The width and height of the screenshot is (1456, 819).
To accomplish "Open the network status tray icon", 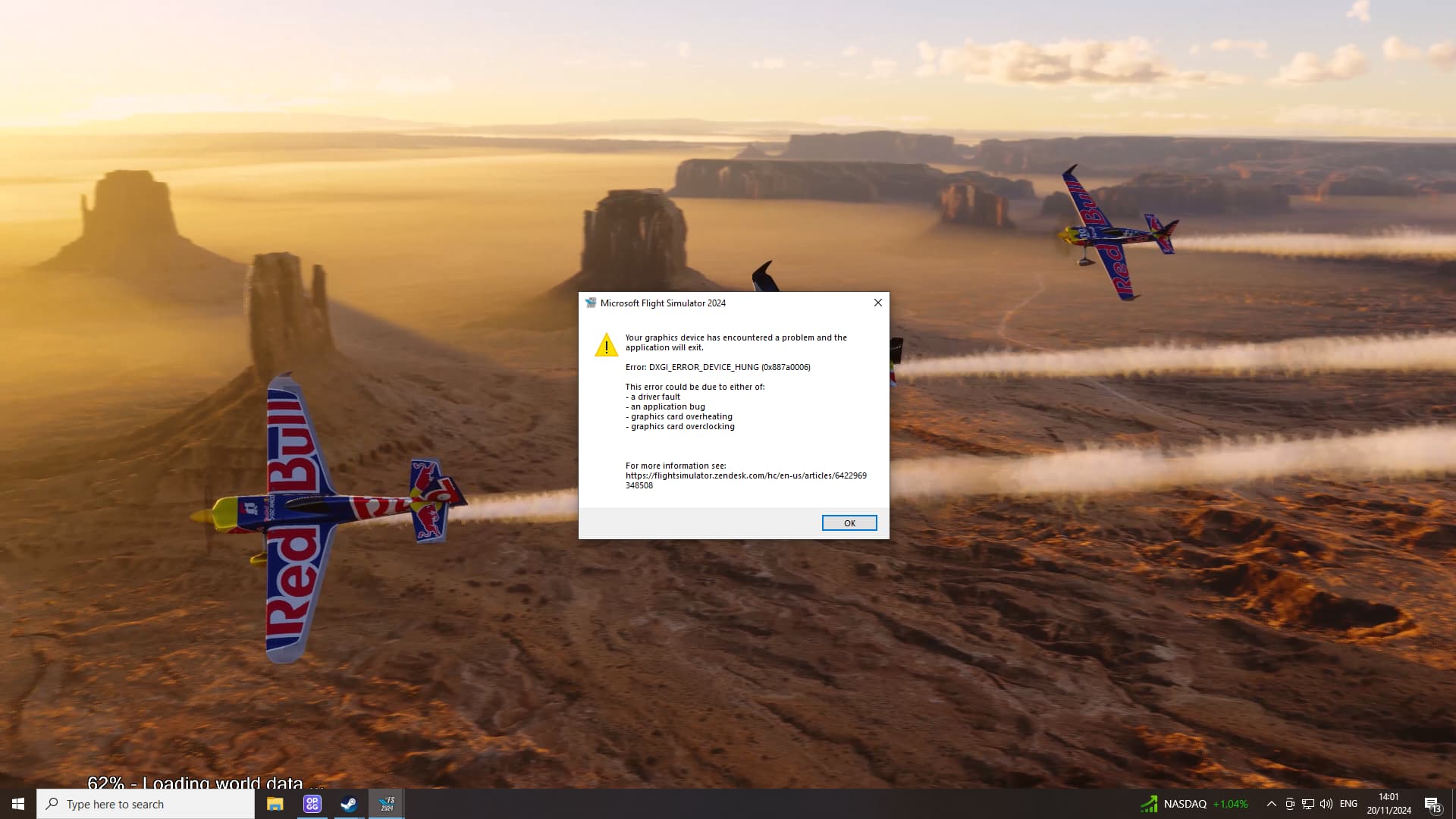I will pyautogui.click(x=1308, y=804).
